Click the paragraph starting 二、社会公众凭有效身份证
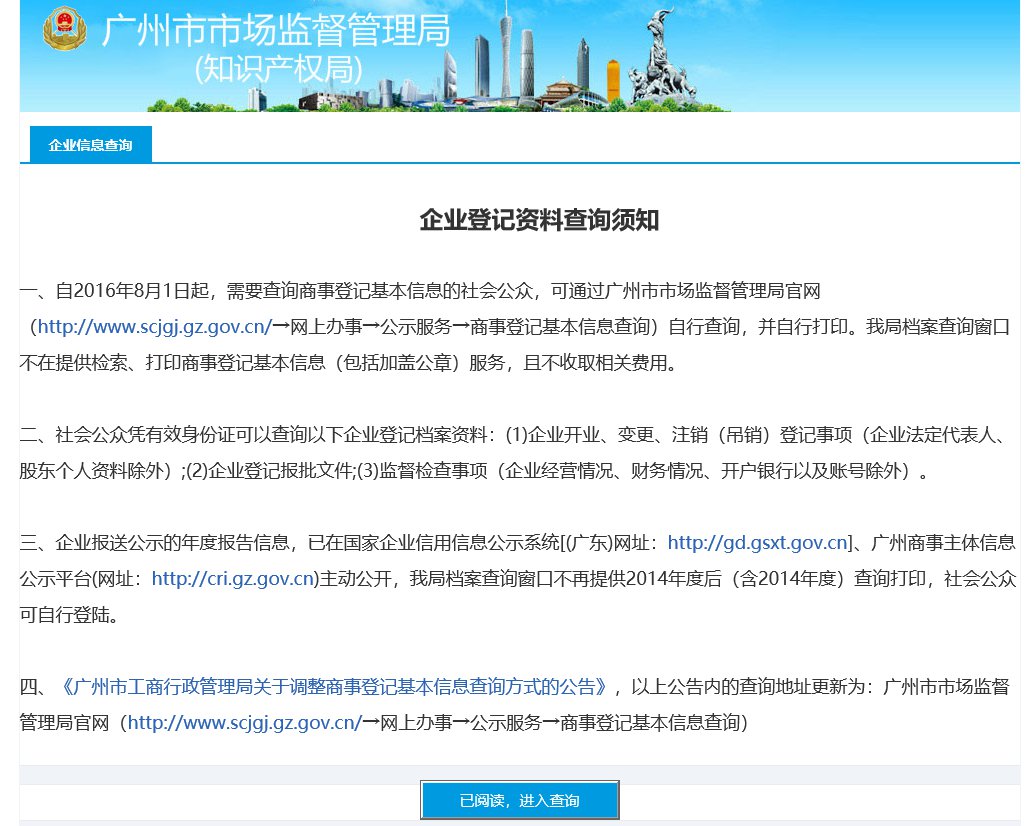The width and height of the screenshot is (1027, 826). point(500,453)
